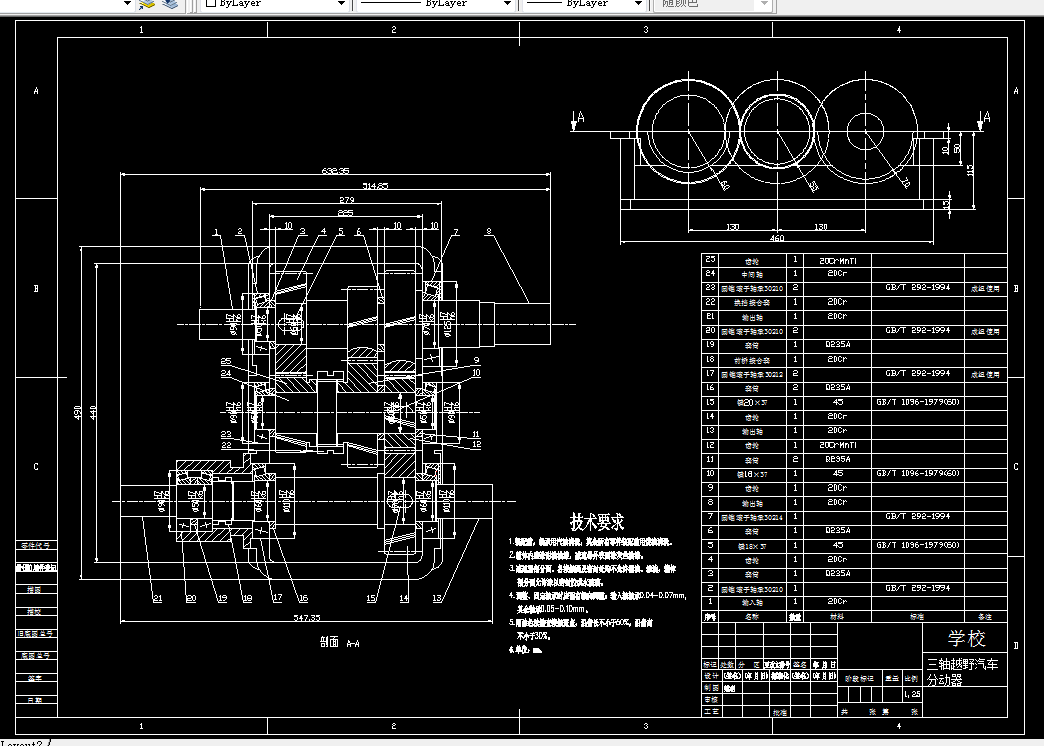Select GB/T 1096-1979(60) standard in row 15

[x=917, y=402]
